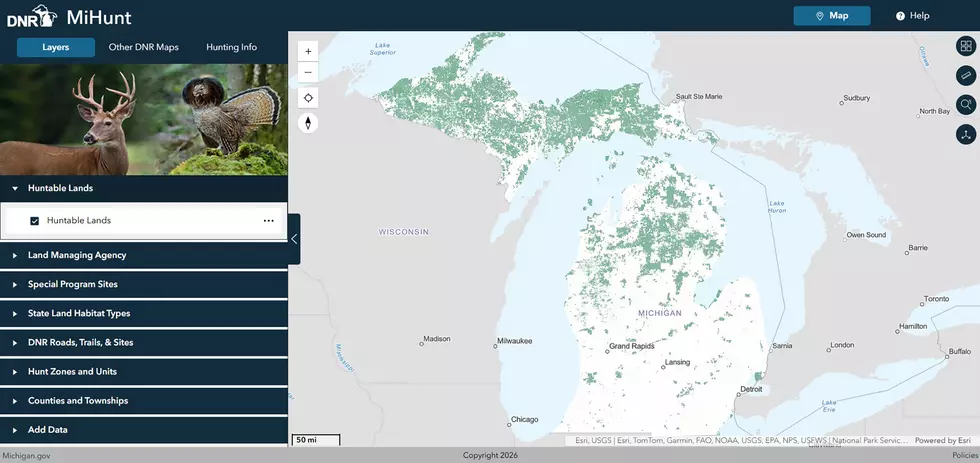Click the Help question mark icon

900,16
